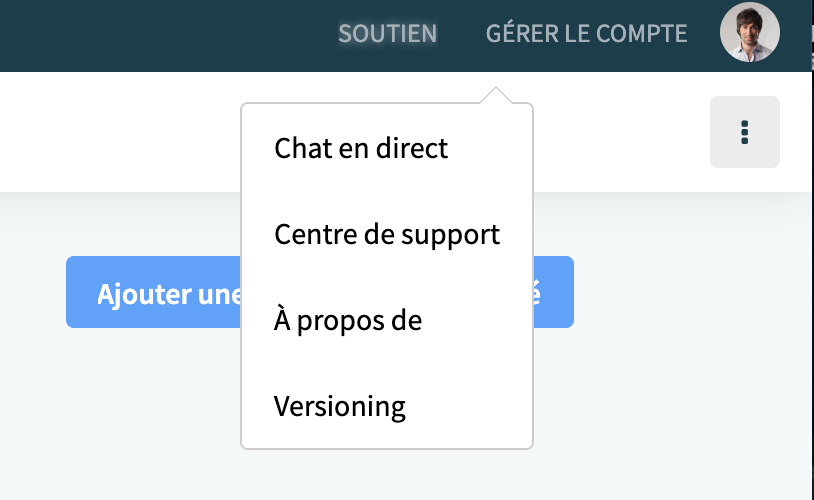
Task: Open the three-dot more options button
Action: [744, 132]
